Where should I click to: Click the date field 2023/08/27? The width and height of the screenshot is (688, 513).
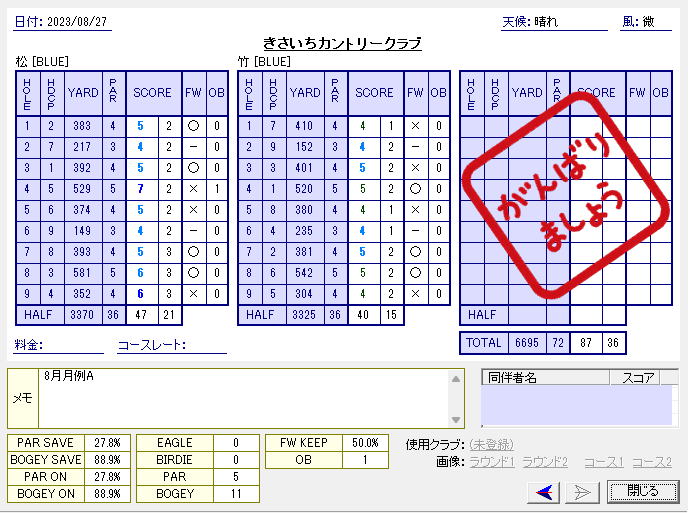click(x=77, y=22)
